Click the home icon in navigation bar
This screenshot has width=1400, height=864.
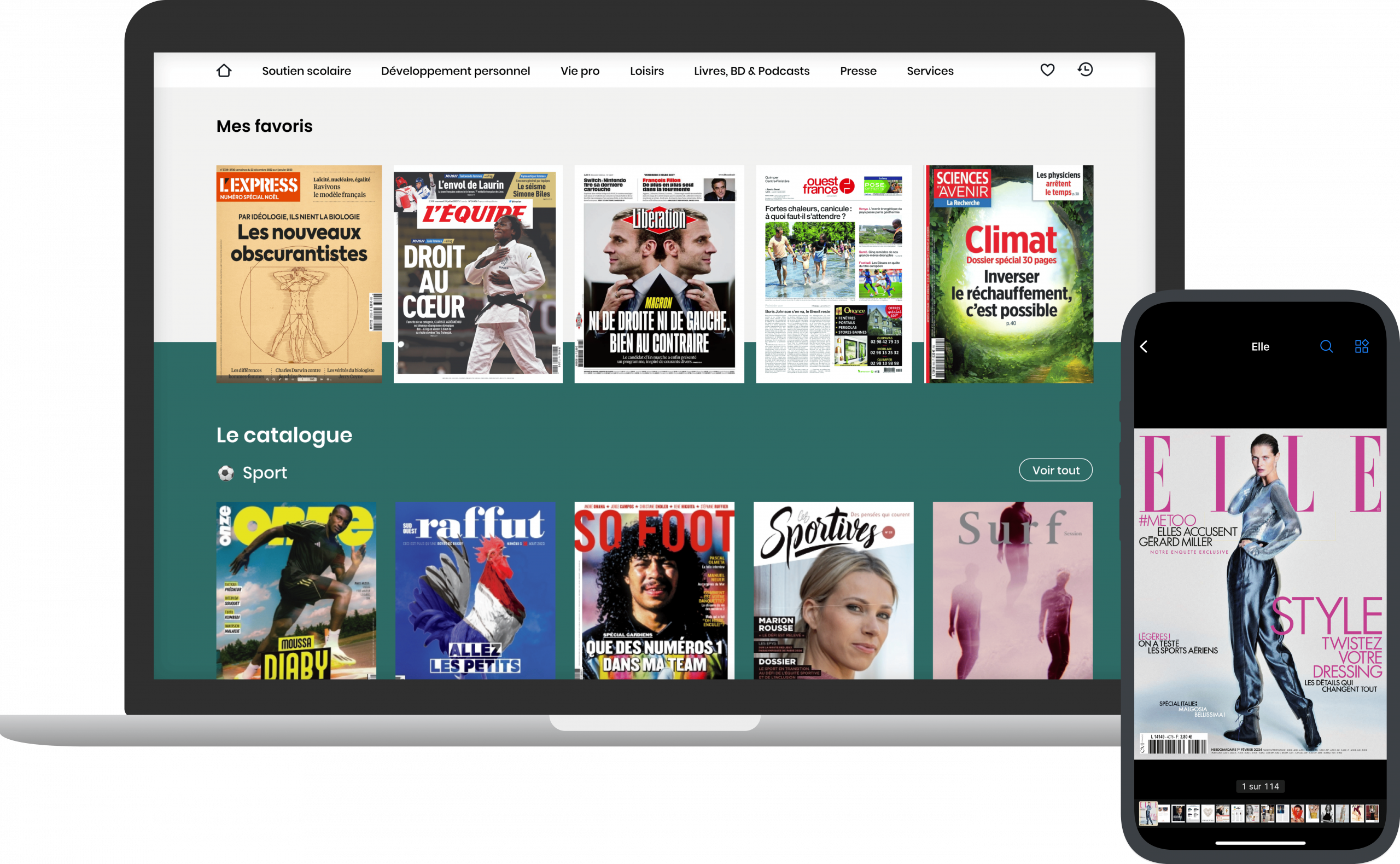point(224,70)
